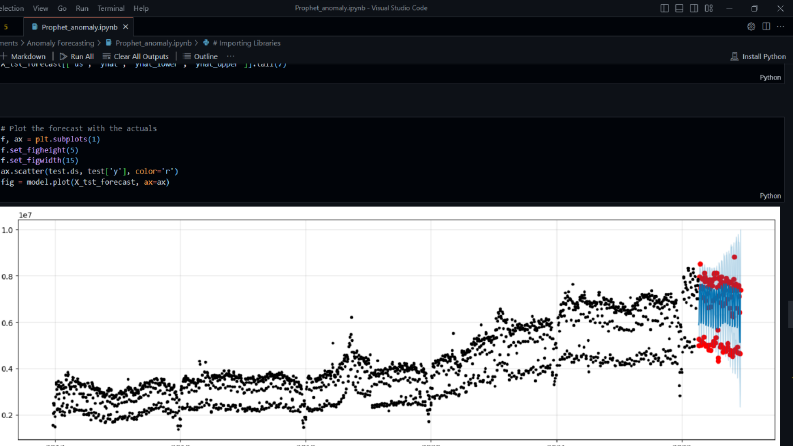Open the Run menu
This screenshot has height=446, width=793.
point(81,8)
